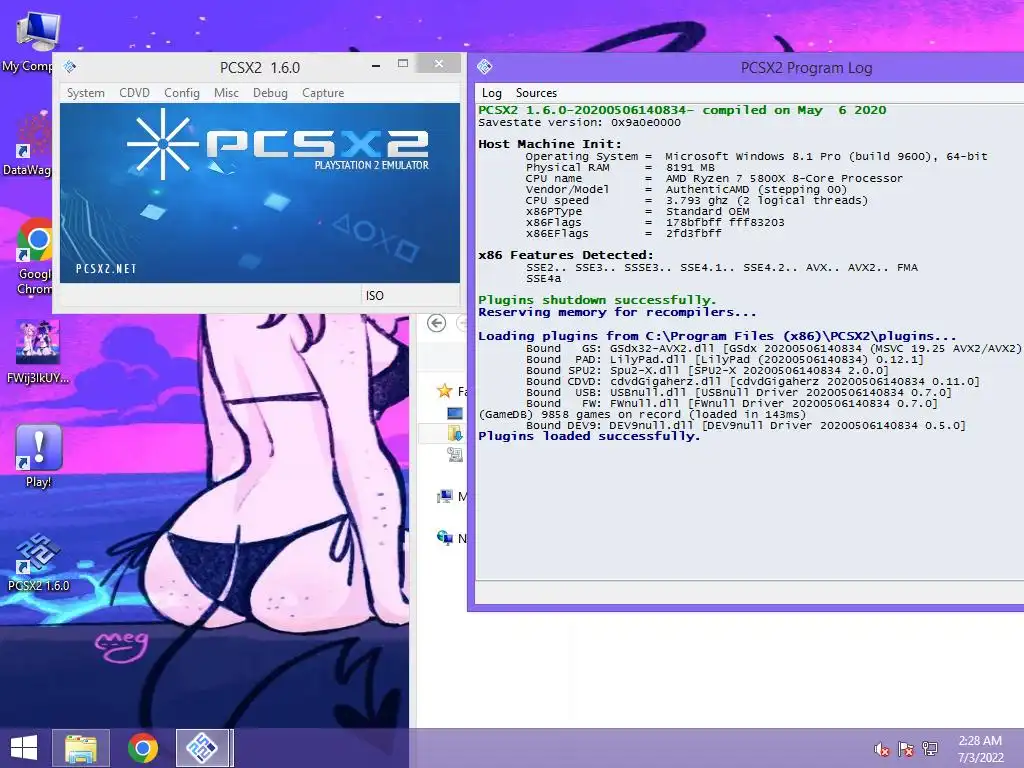
Task: Select the Downloads folder icon in Explorer sidebar
Action: point(455,433)
